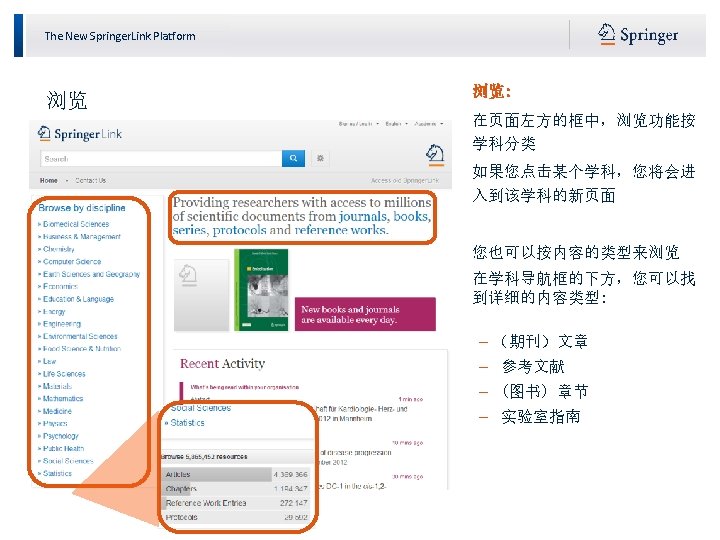Click Access old SpringerLink link

click(405, 180)
